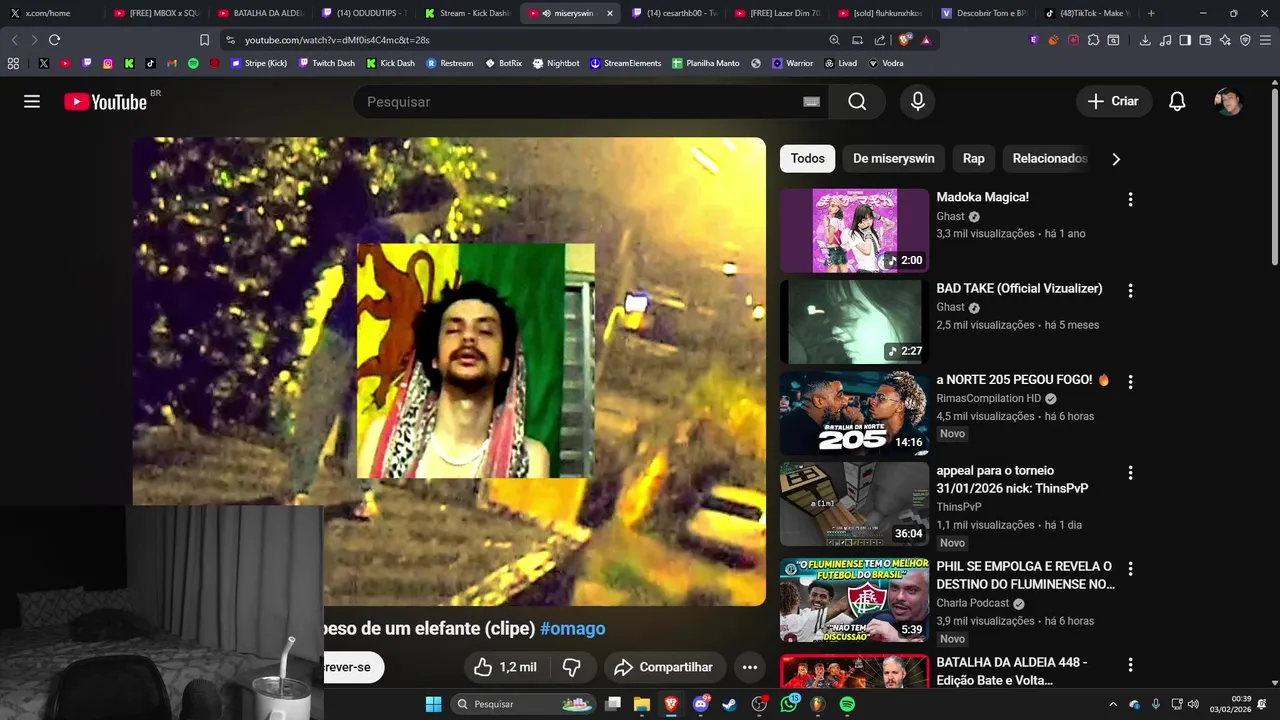This screenshot has width=1280, height=720.
Task: Open new tab with plus button
Action: pyautogui.click(x=1151, y=13)
